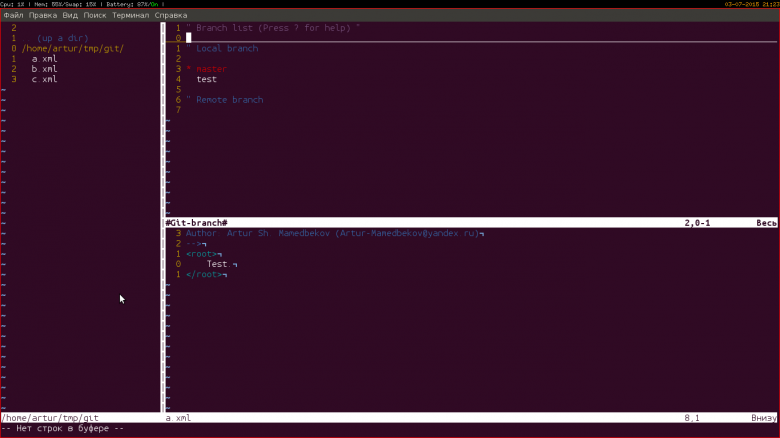
Task: Click the '-->' comment end line
Action: tap(195, 244)
